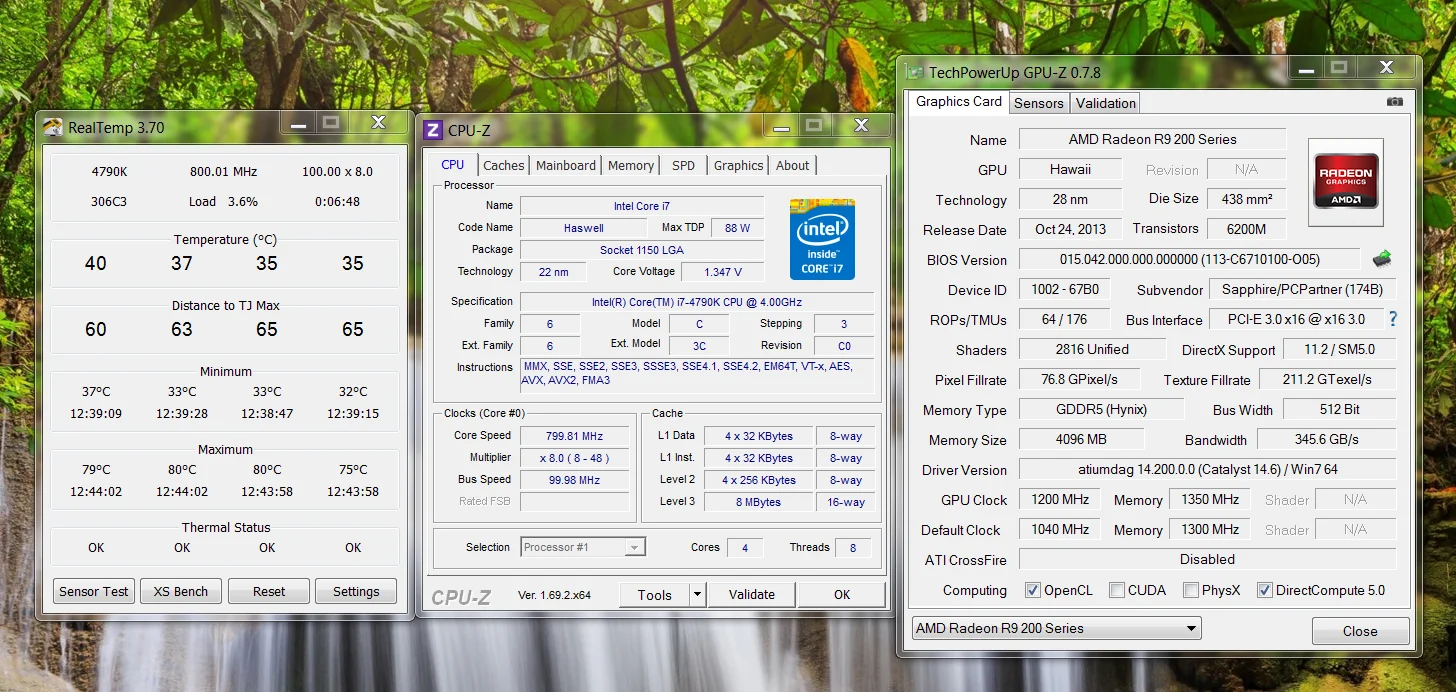Click the Package value Socket 1150 LGA

tap(642, 250)
